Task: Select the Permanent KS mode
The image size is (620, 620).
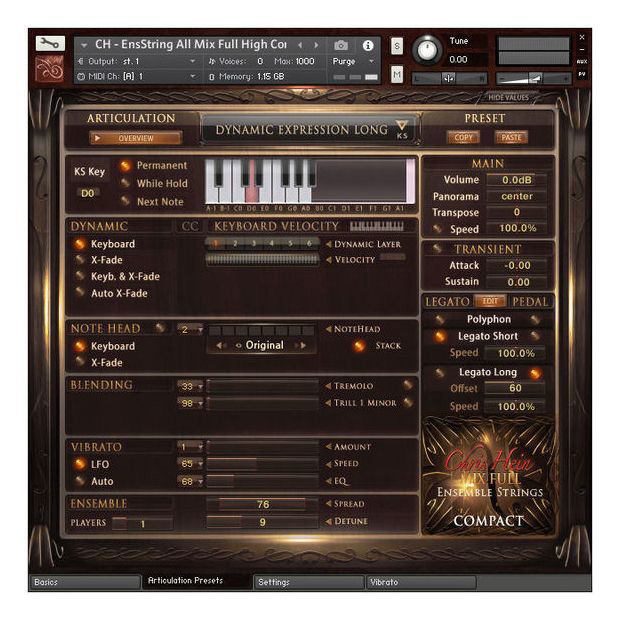Action: pos(125,166)
